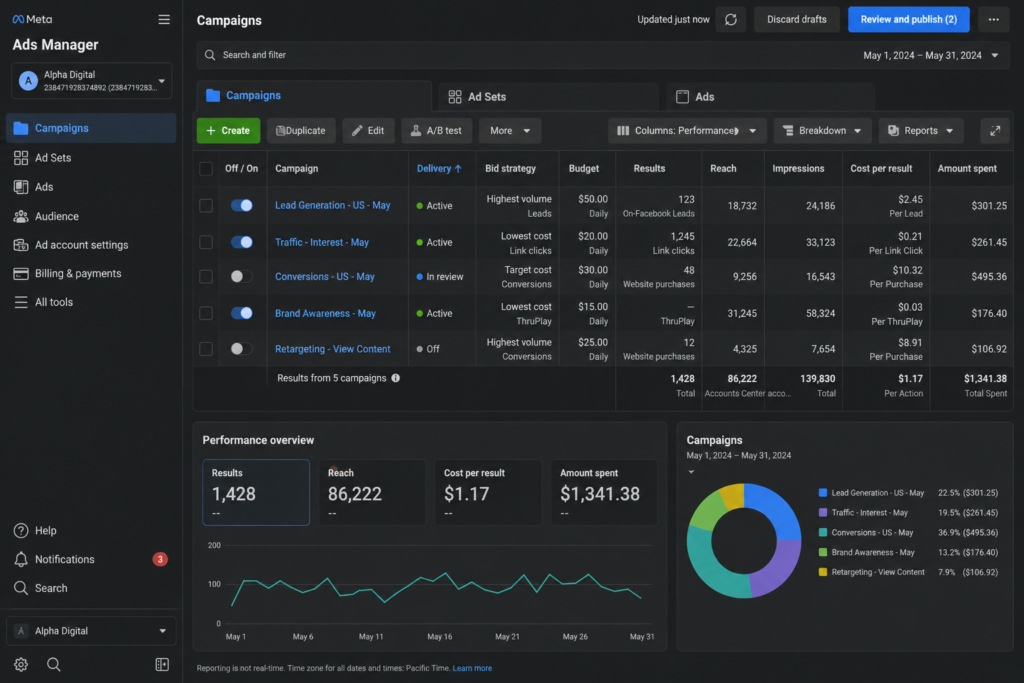Start an A/B test

coord(436,131)
